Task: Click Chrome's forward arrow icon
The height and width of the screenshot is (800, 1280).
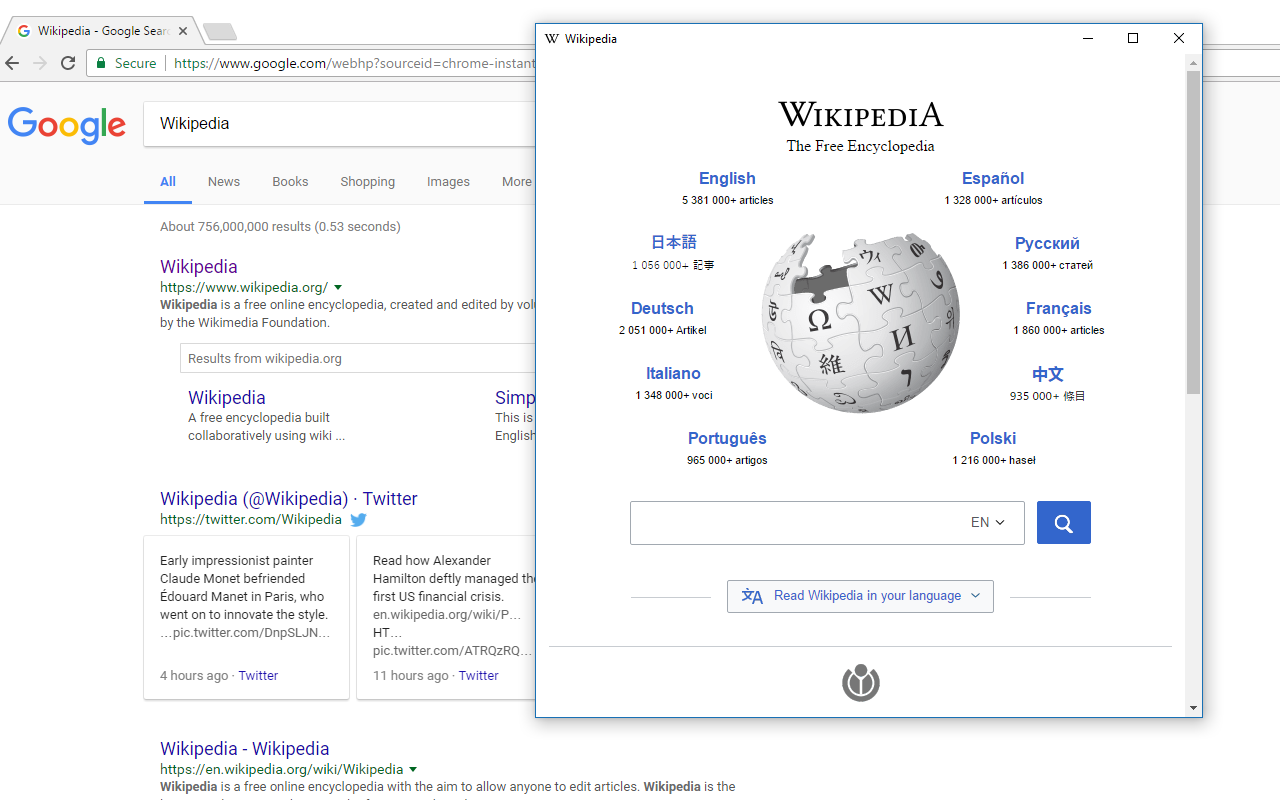Action: tap(40, 63)
